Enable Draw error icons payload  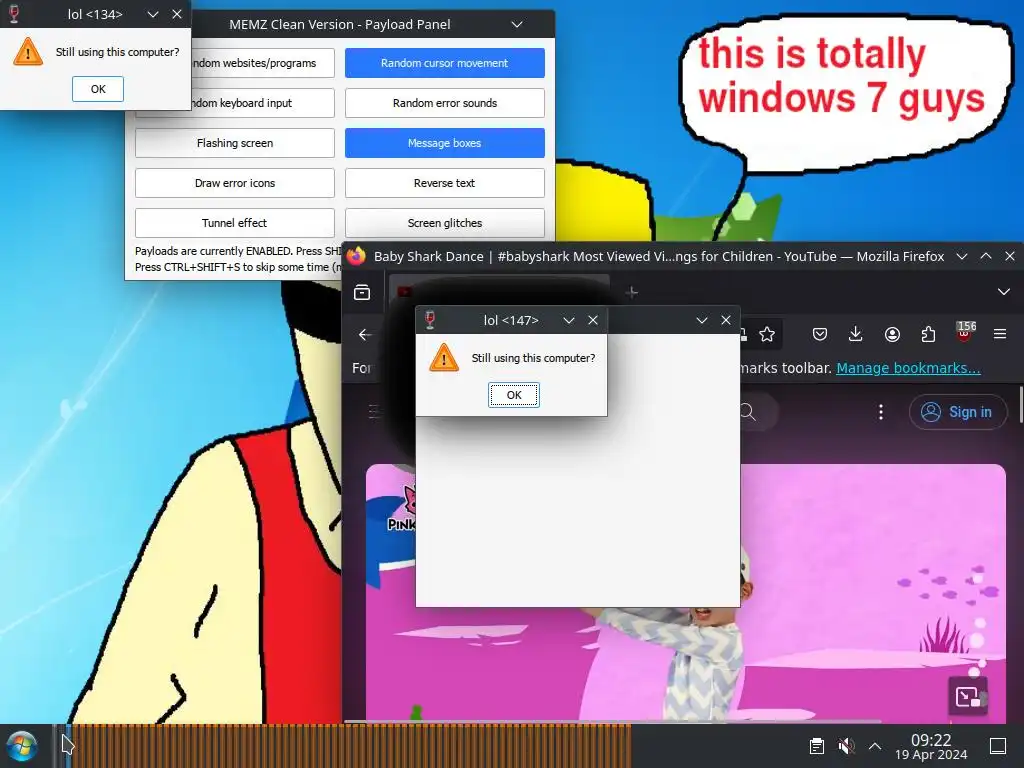235,183
